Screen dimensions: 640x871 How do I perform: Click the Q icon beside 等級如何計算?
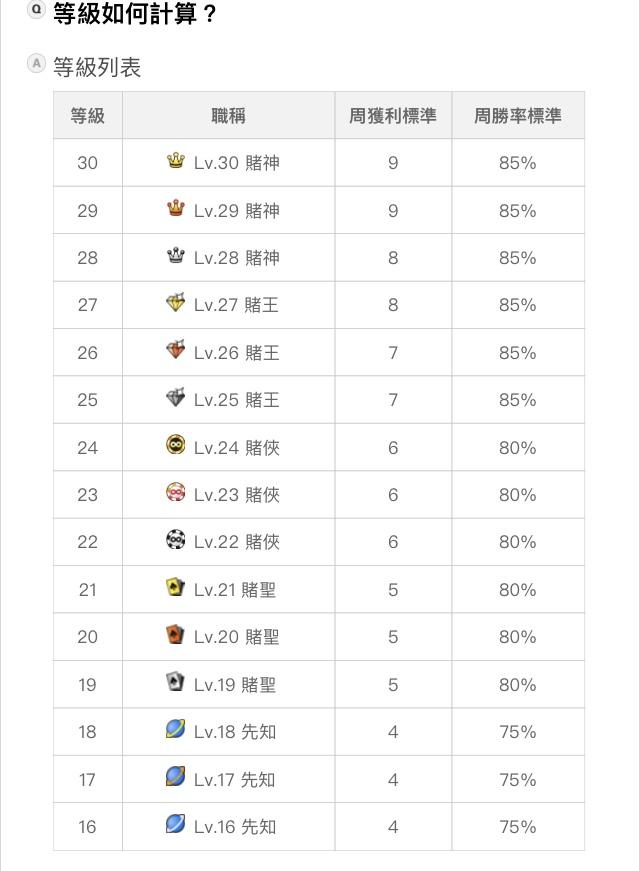(36, 9)
